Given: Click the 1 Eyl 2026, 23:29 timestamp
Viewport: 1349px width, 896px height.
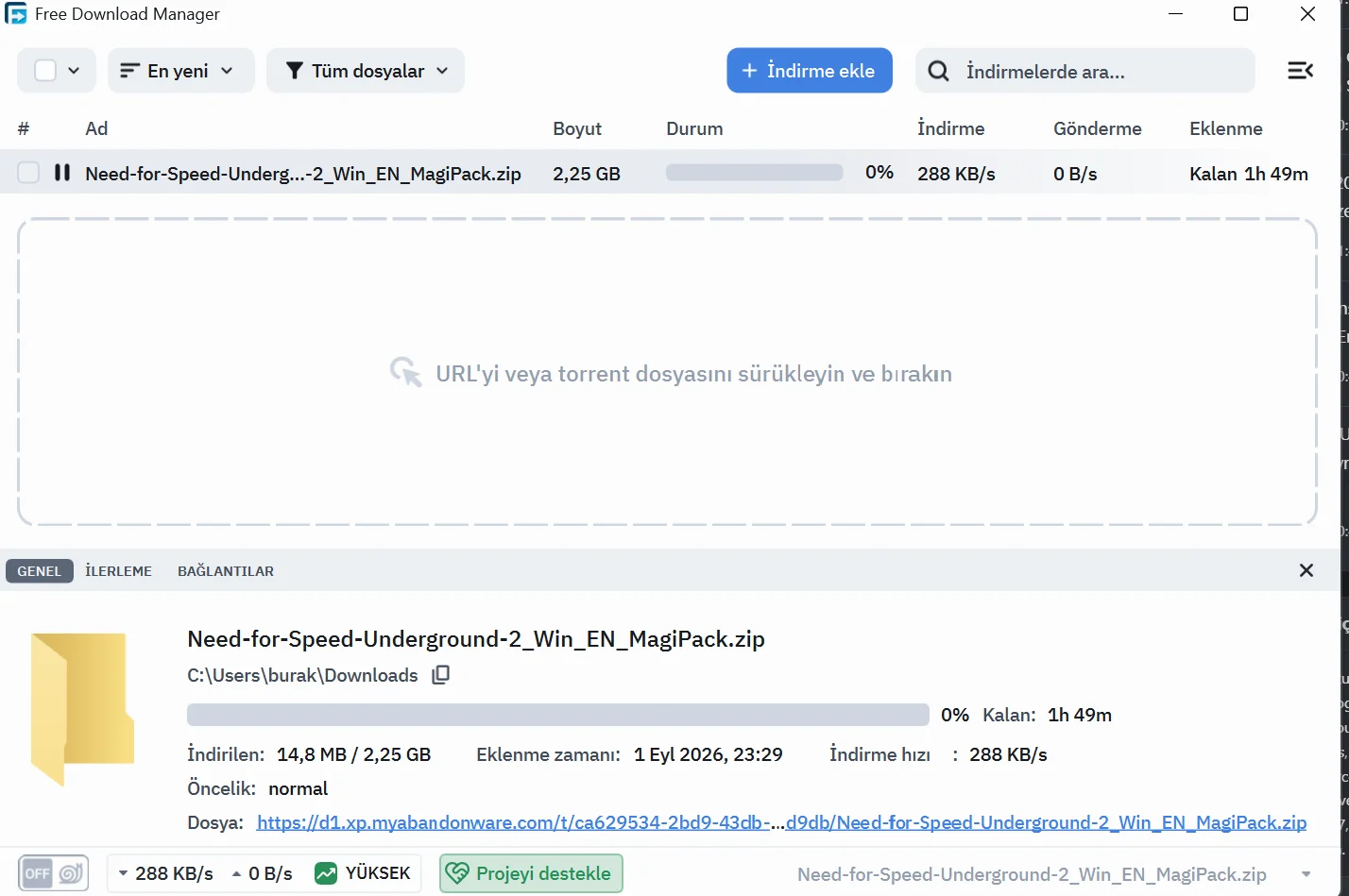Looking at the screenshot, I should (x=709, y=754).
